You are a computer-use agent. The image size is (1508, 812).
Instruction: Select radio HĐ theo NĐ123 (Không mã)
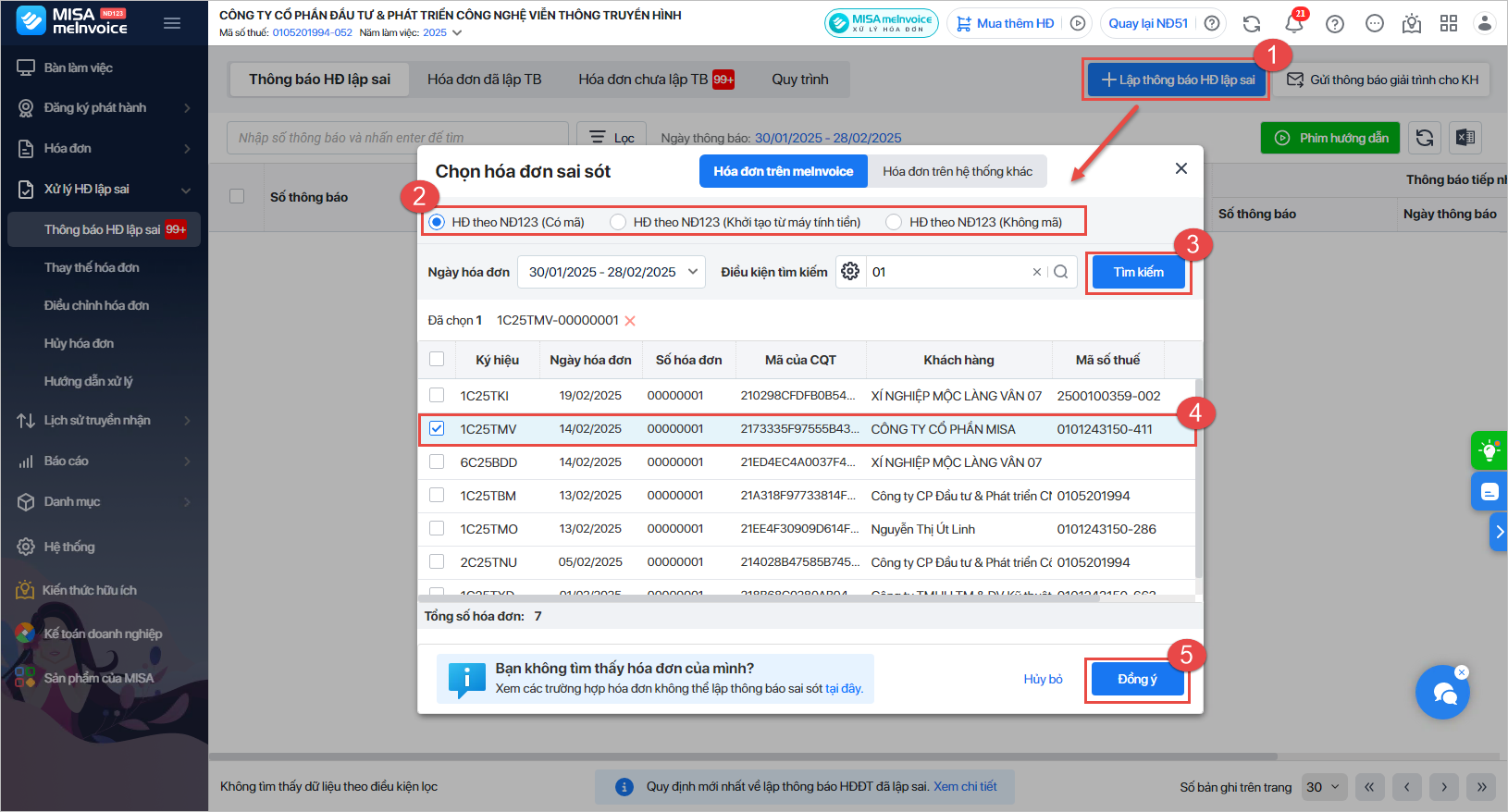(894, 222)
